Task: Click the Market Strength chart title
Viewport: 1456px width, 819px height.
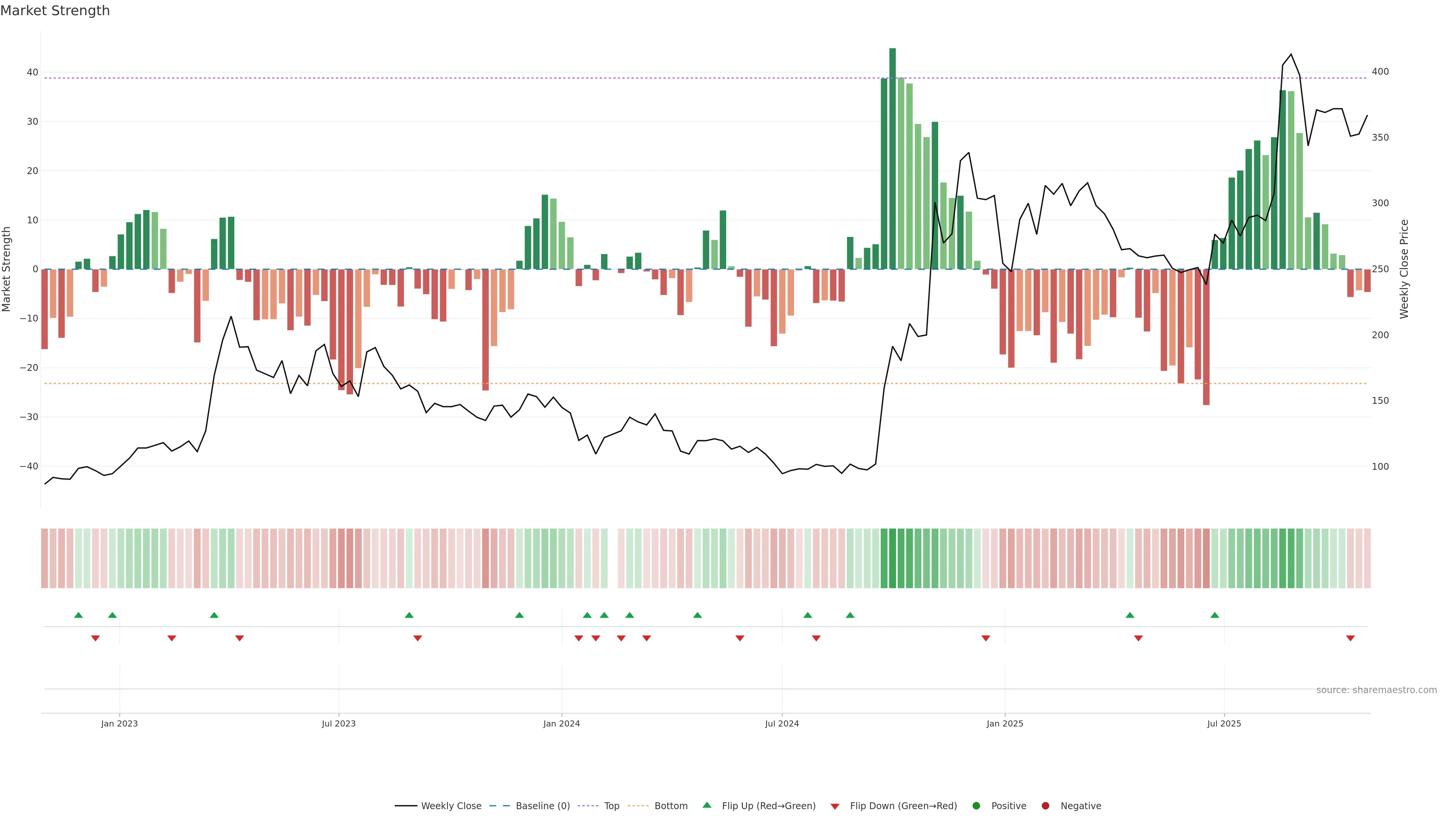Action: (55, 11)
